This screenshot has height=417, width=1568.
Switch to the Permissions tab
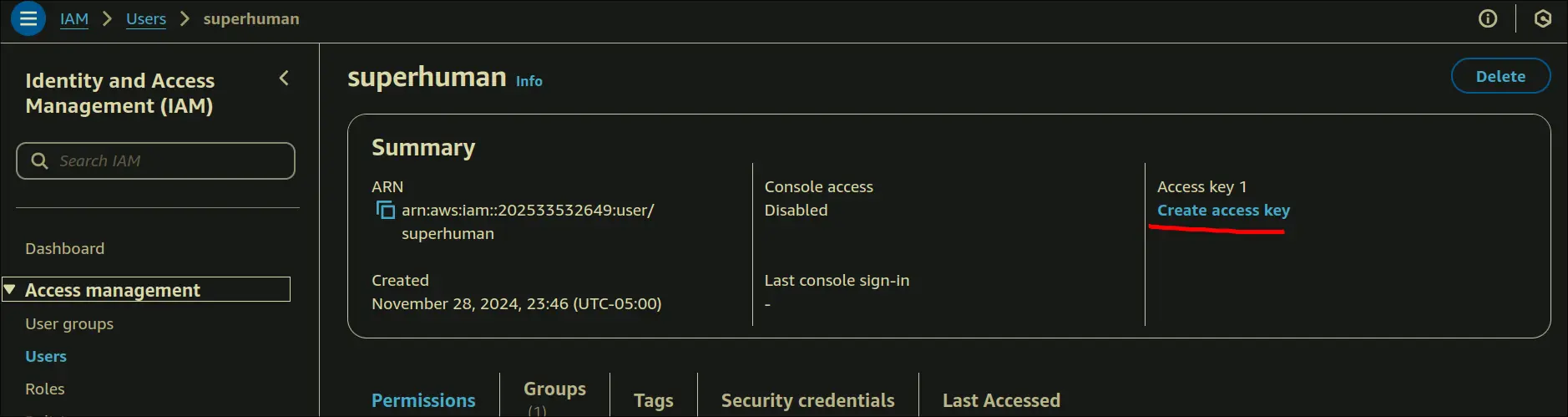click(423, 400)
